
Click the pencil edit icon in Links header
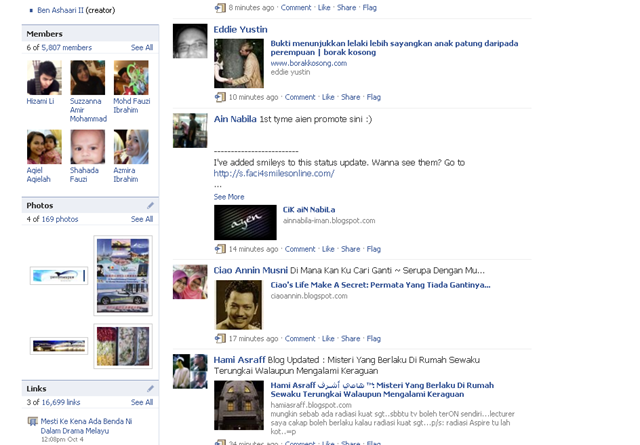coord(150,389)
